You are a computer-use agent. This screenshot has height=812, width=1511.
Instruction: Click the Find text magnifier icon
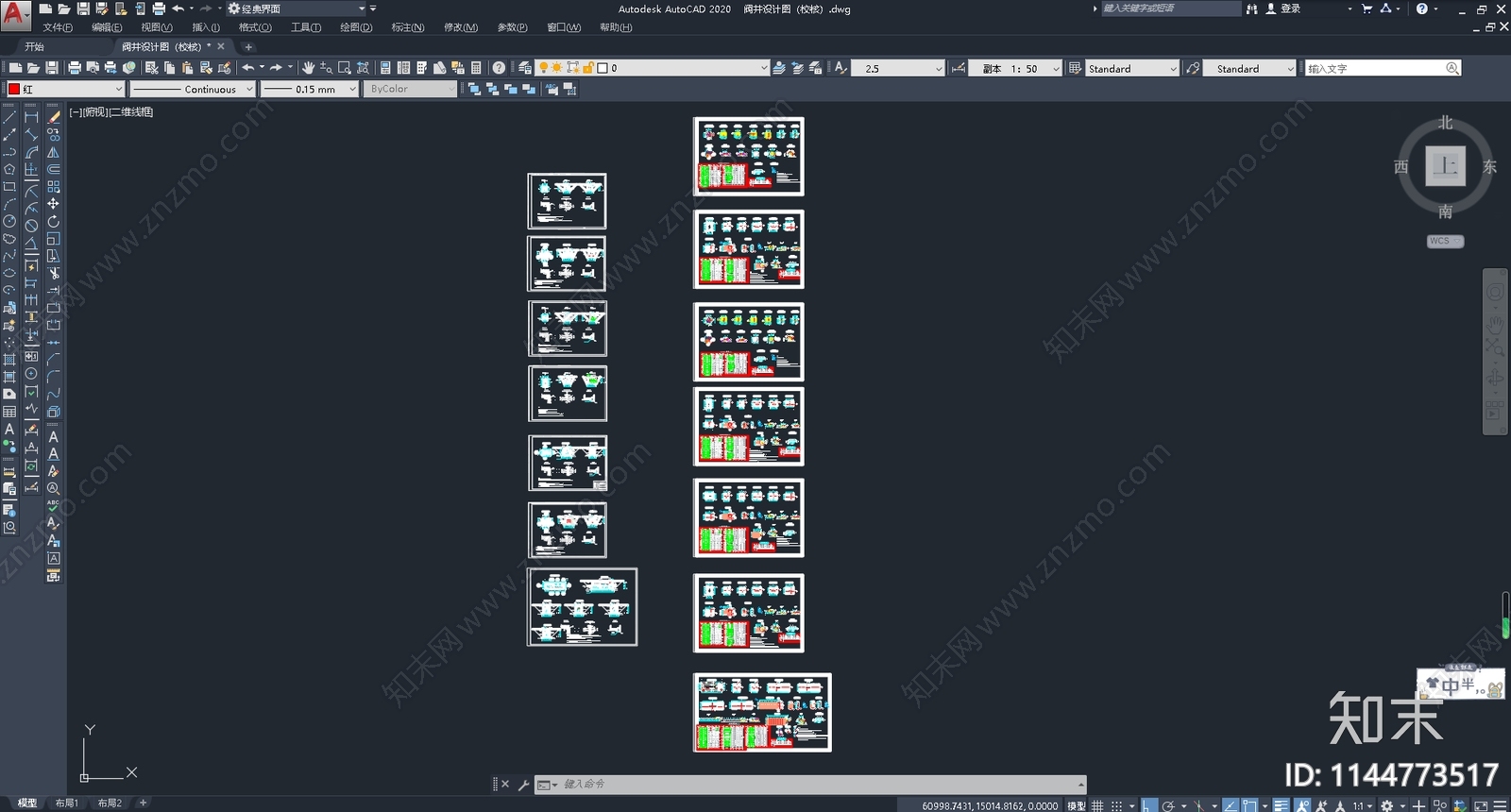(1452, 68)
